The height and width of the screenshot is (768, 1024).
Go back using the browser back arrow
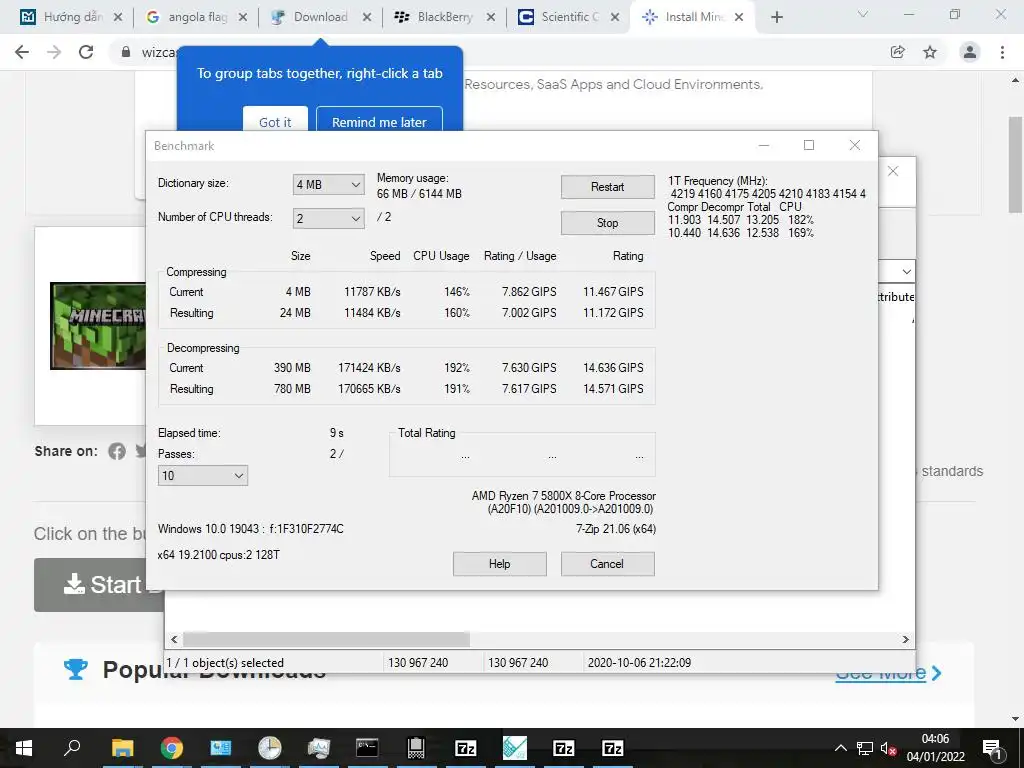pos(22,52)
